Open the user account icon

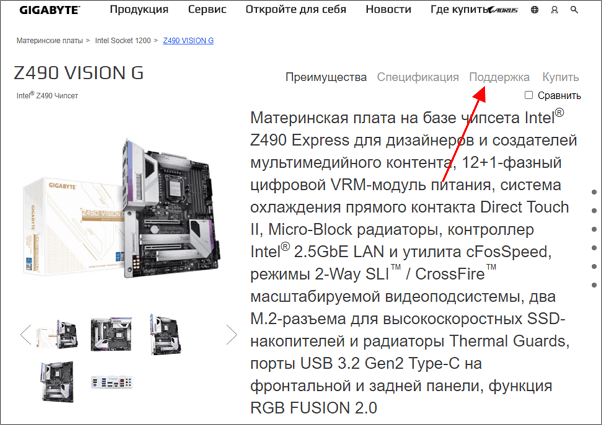[554, 10]
